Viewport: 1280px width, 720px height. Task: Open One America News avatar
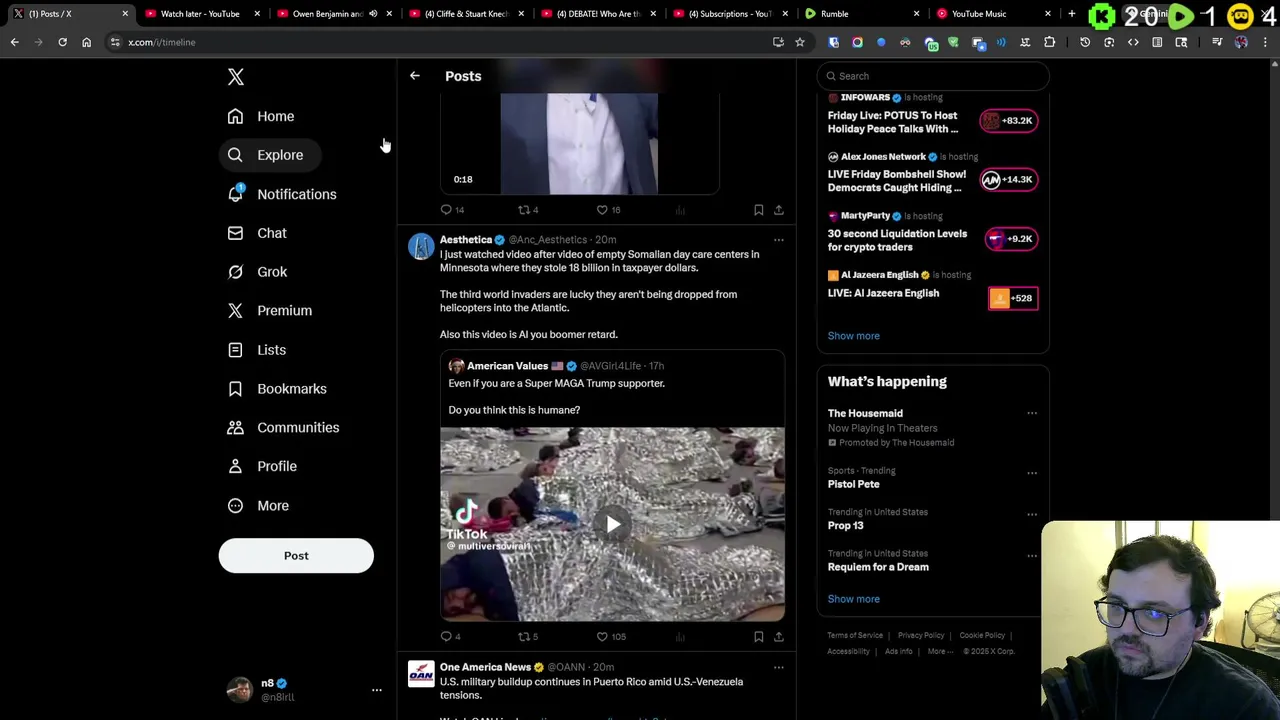(x=421, y=674)
